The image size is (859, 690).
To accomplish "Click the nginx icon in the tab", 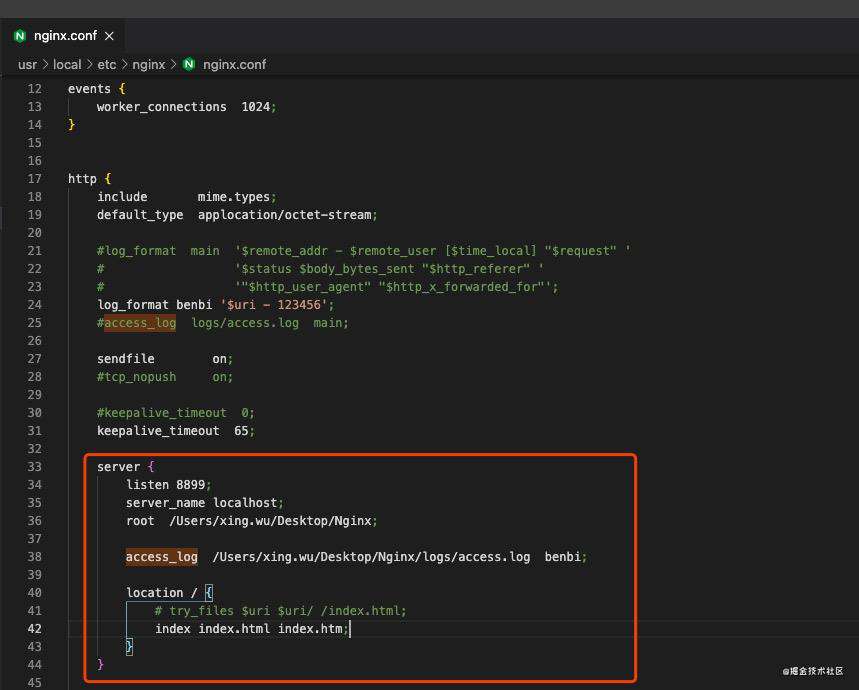I will tap(20, 36).
